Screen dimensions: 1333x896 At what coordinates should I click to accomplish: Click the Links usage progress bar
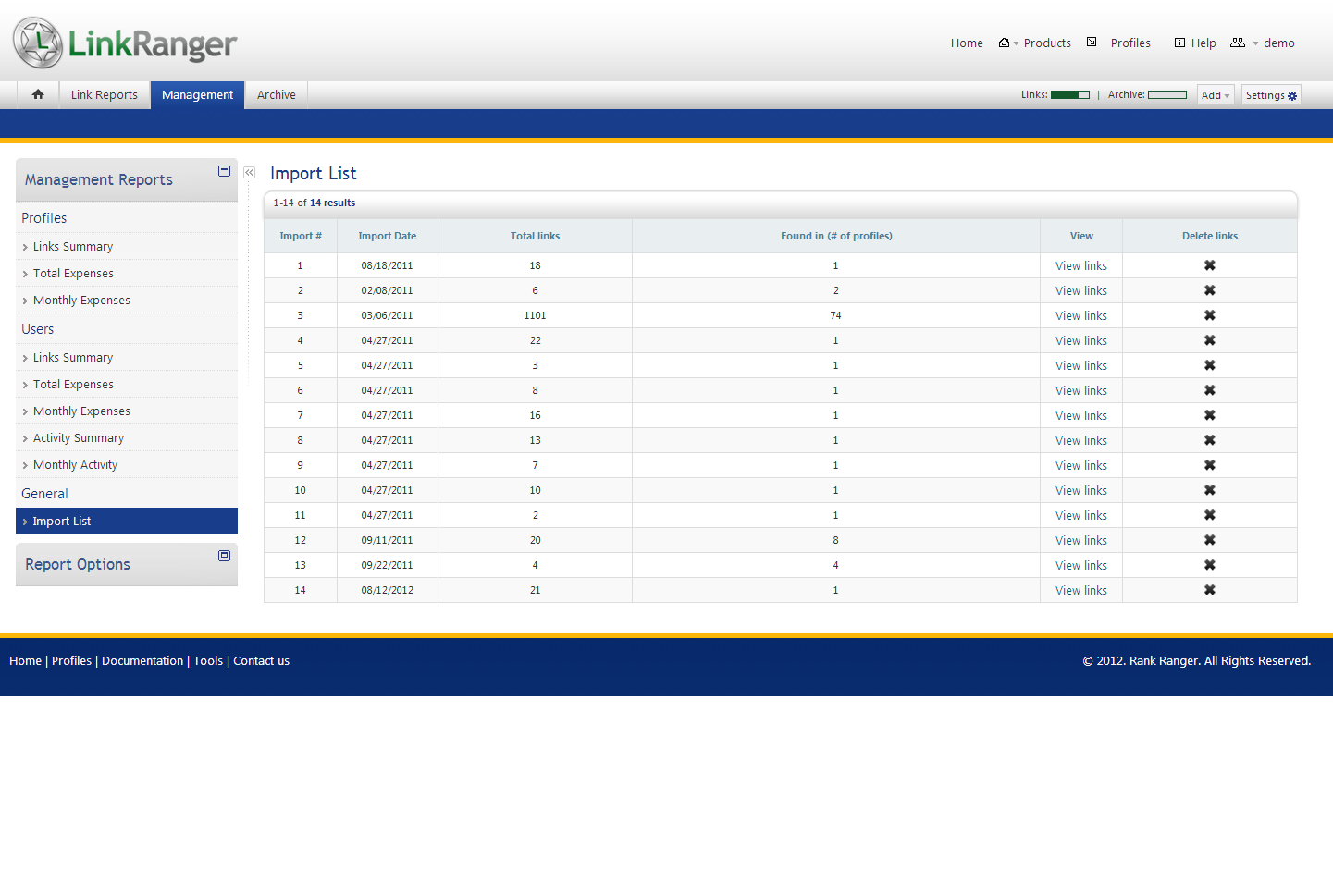[x=1069, y=95]
